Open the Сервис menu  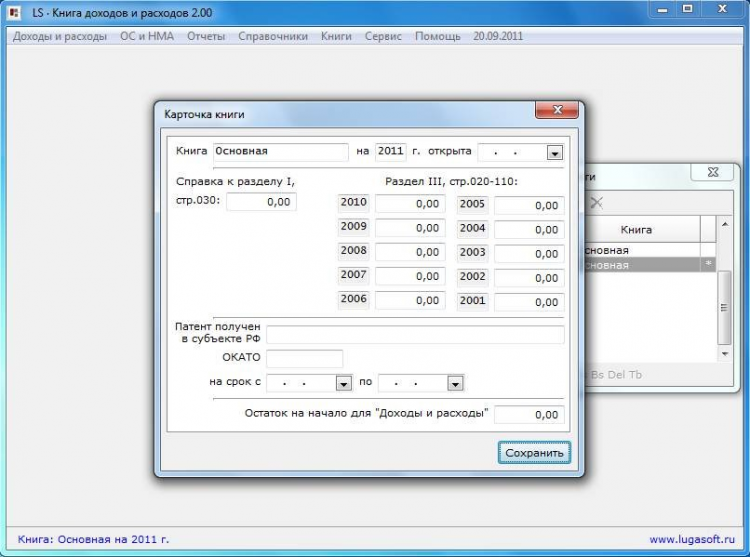coord(383,36)
